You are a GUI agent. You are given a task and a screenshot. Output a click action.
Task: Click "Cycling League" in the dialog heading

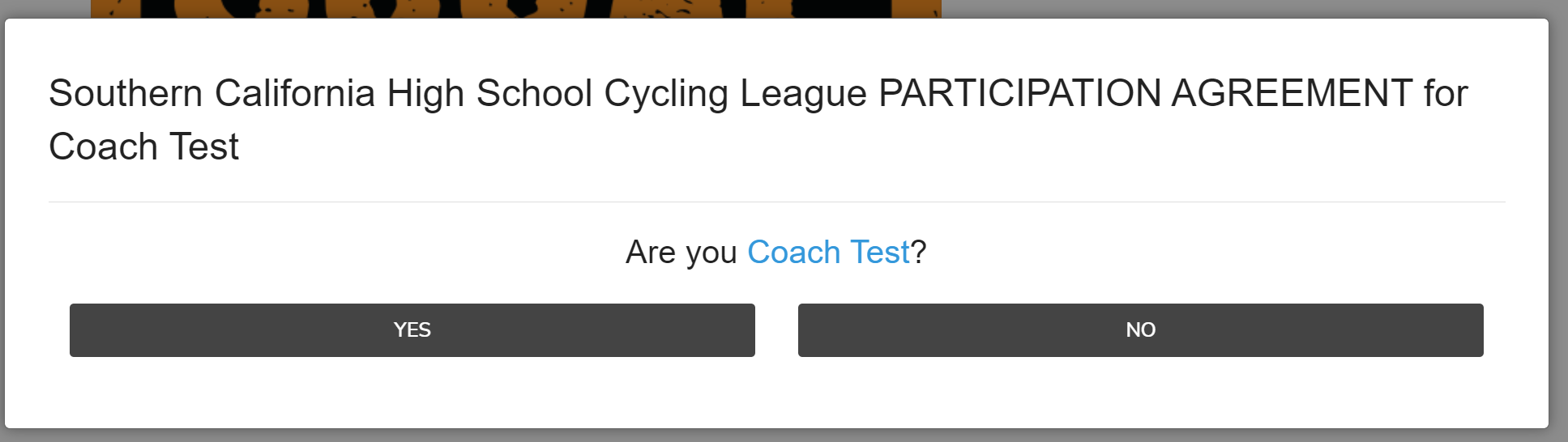click(x=735, y=93)
